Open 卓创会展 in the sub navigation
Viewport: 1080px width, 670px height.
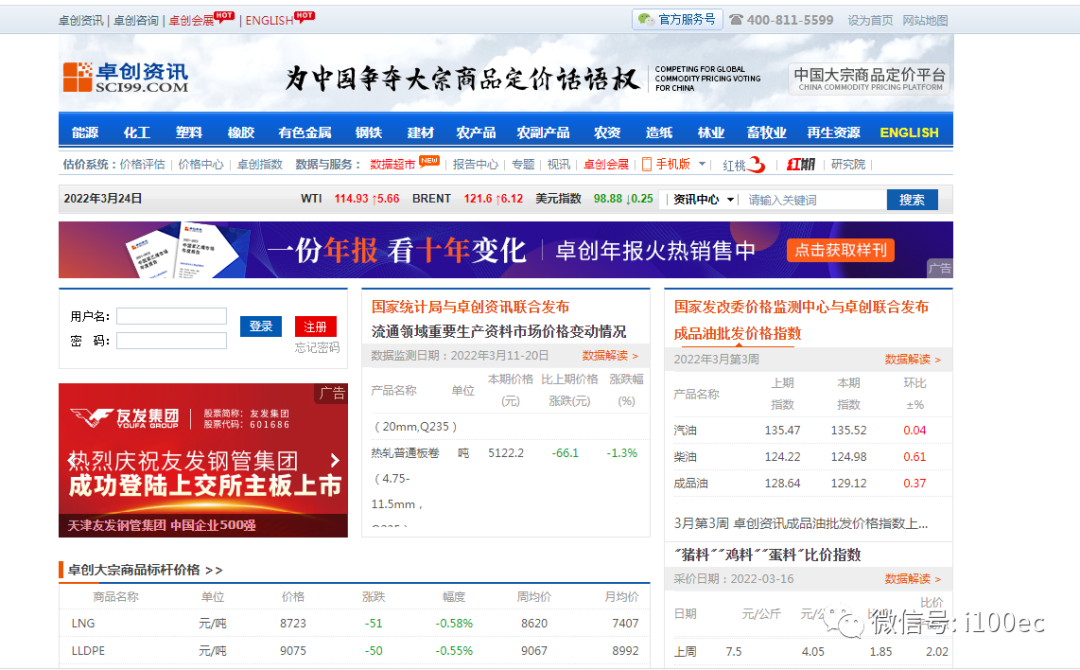(x=606, y=164)
